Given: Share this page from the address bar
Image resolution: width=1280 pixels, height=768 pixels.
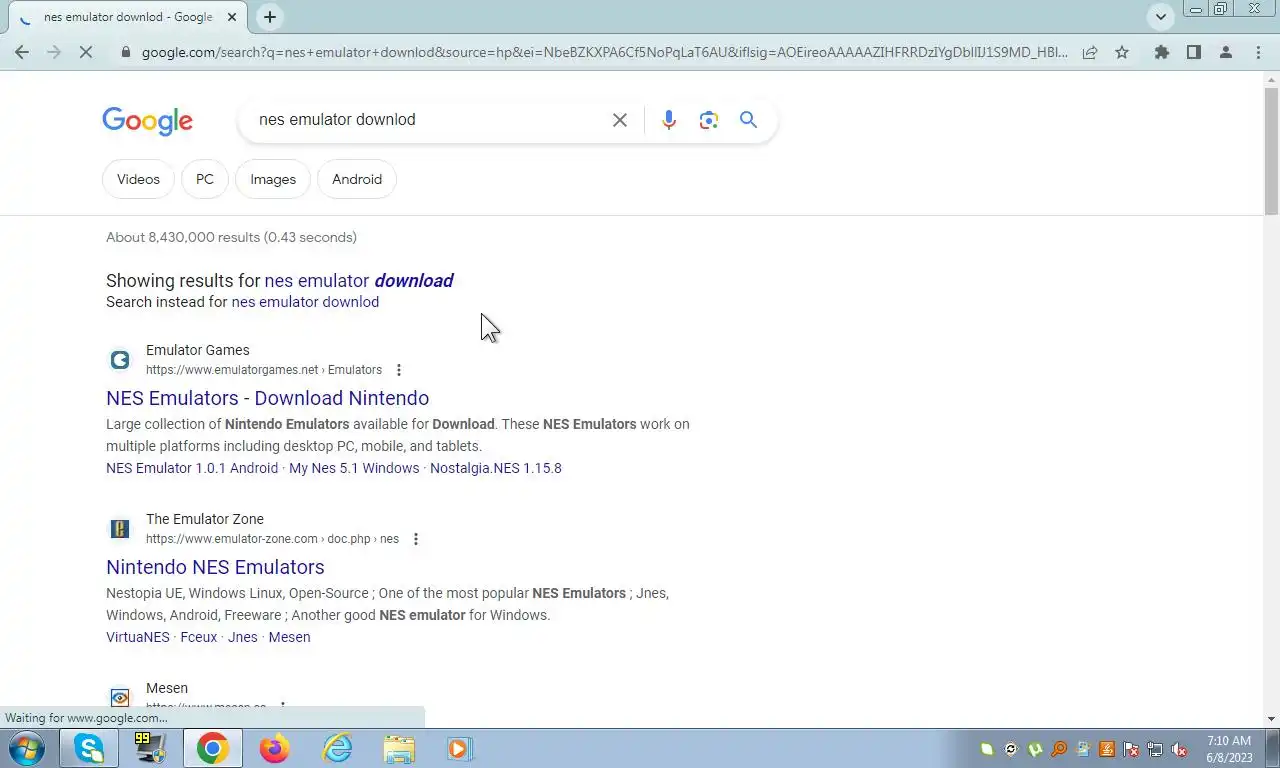Looking at the screenshot, I should click(x=1090, y=52).
